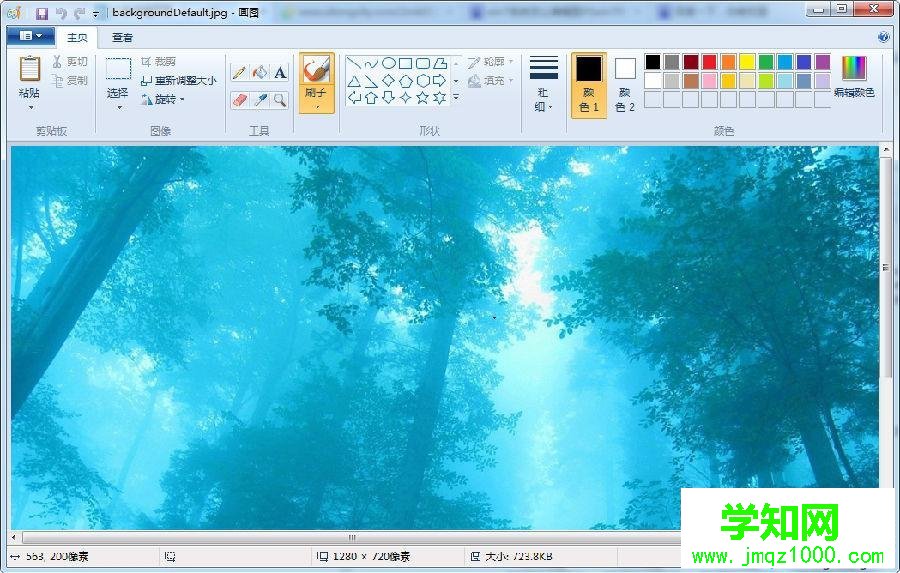Screen dimensions: 900x573
Task: Click Resize (重新调整大小) button
Action: 179,81
